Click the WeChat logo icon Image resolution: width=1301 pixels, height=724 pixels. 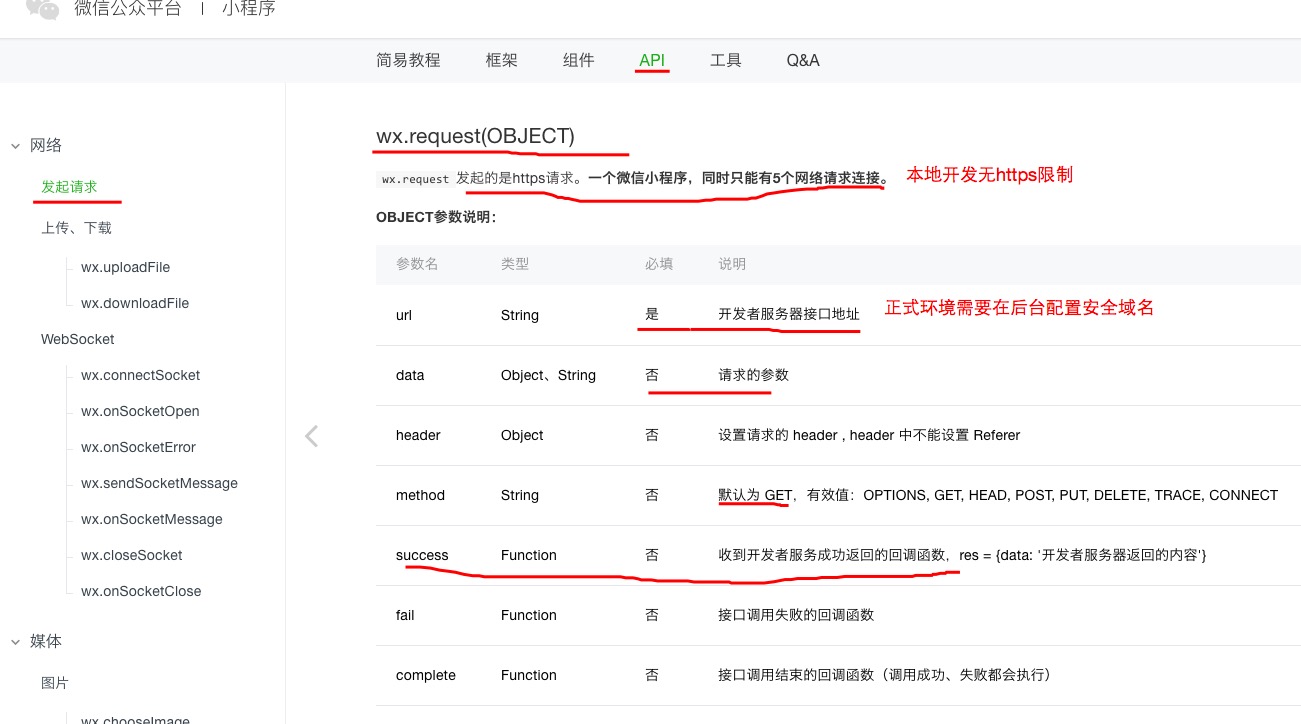point(42,9)
